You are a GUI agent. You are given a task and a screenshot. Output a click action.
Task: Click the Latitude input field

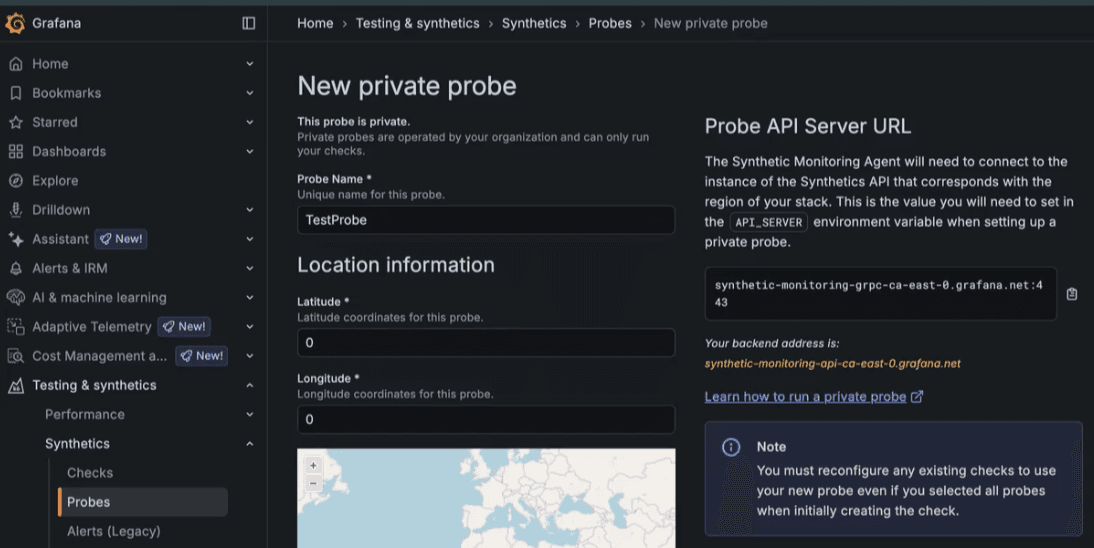486,343
